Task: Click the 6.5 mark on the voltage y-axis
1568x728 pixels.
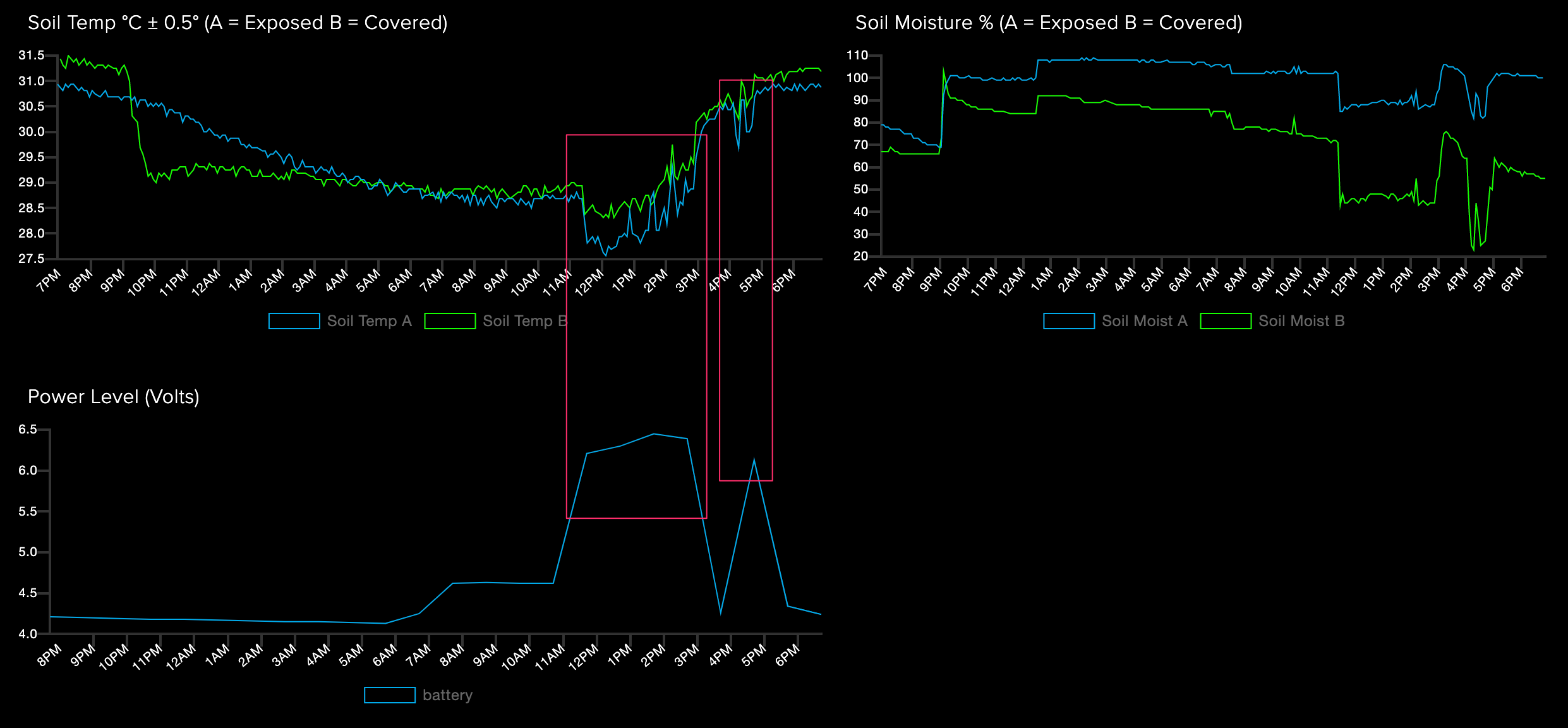Action: click(27, 429)
